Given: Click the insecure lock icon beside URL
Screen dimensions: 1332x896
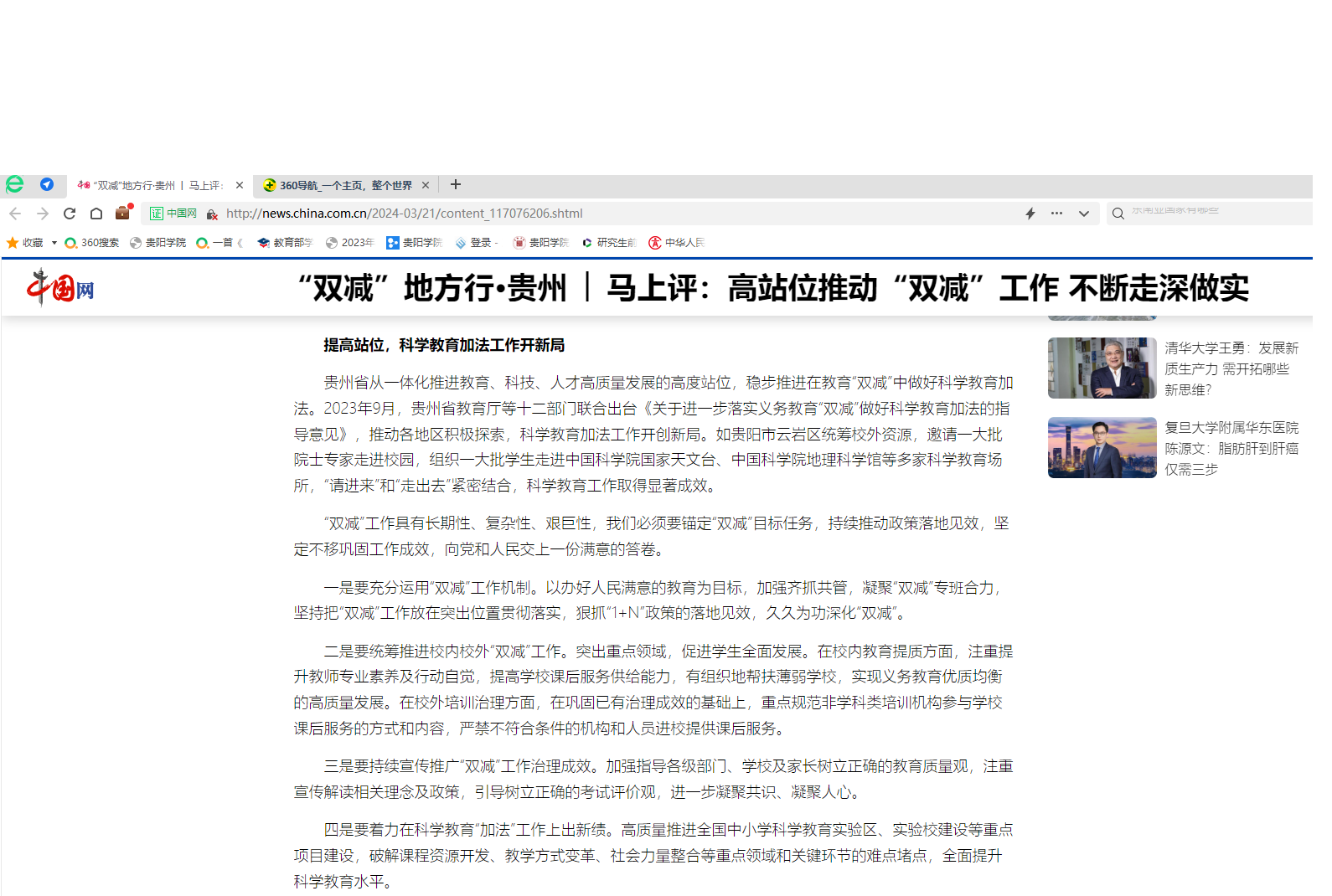Looking at the screenshot, I should pyautogui.click(x=212, y=214).
